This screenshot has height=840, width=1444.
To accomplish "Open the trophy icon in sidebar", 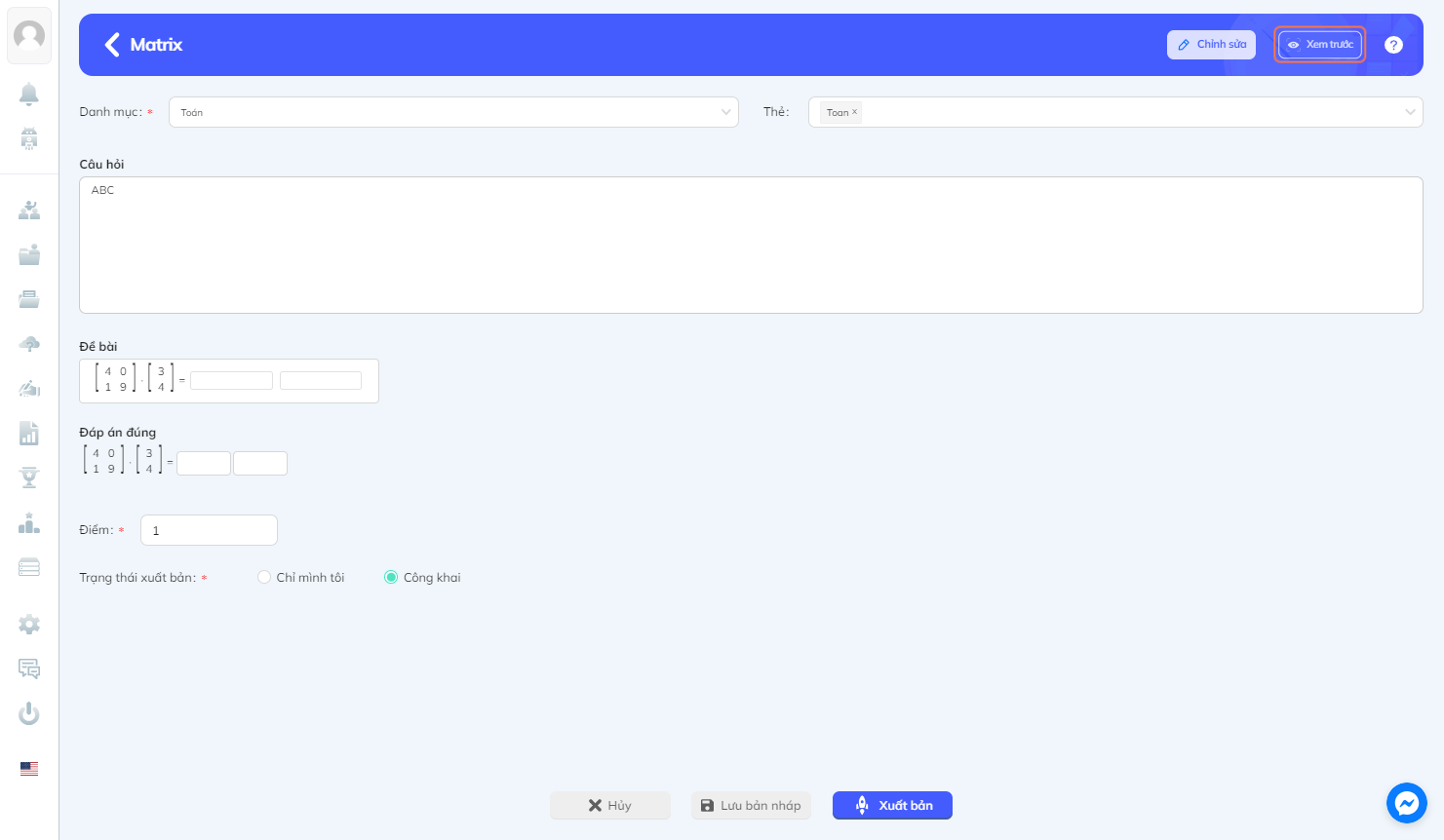I will pyautogui.click(x=29, y=477).
